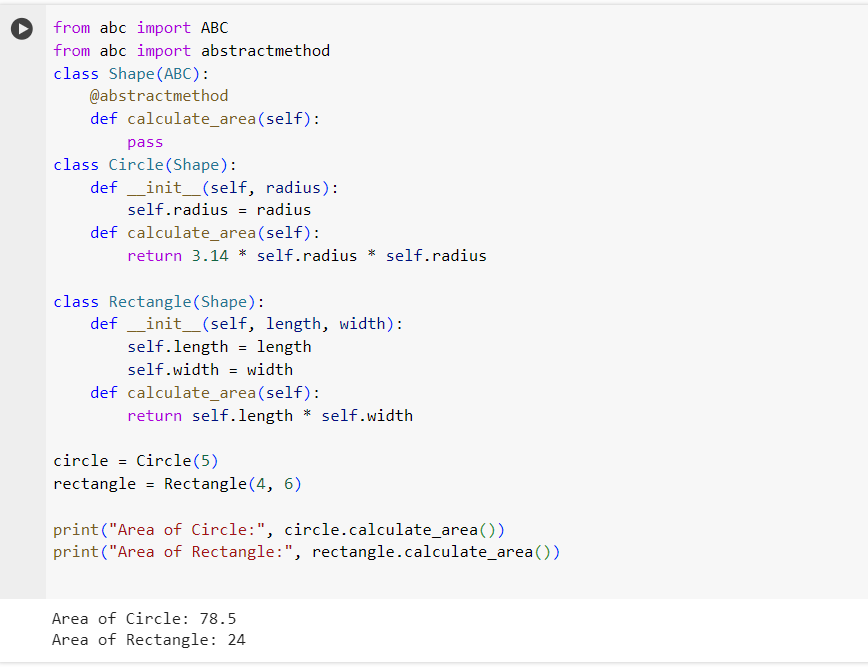Click the gray cell gutter margin

(22, 300)
